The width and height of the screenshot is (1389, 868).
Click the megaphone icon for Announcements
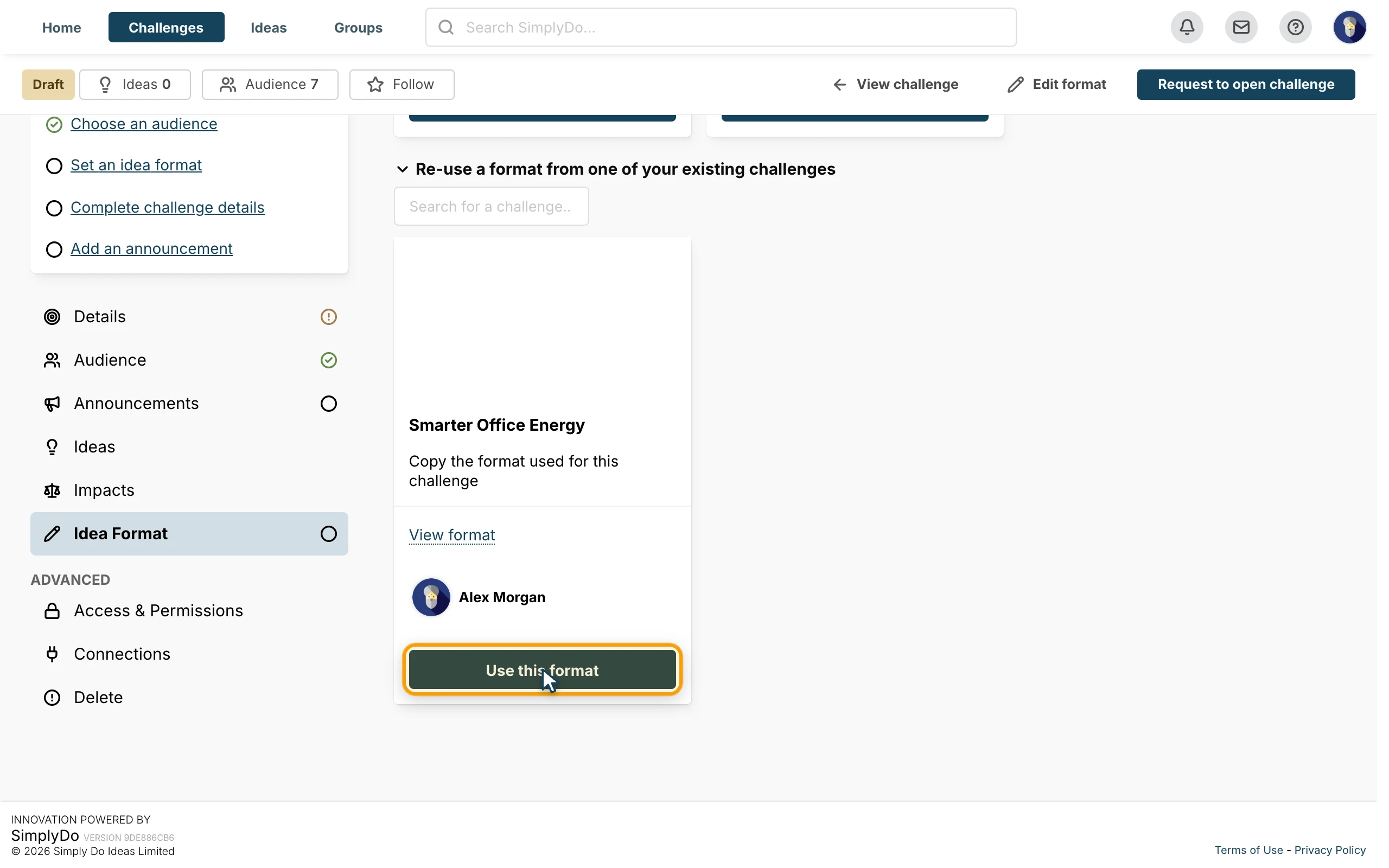[52, 404]
